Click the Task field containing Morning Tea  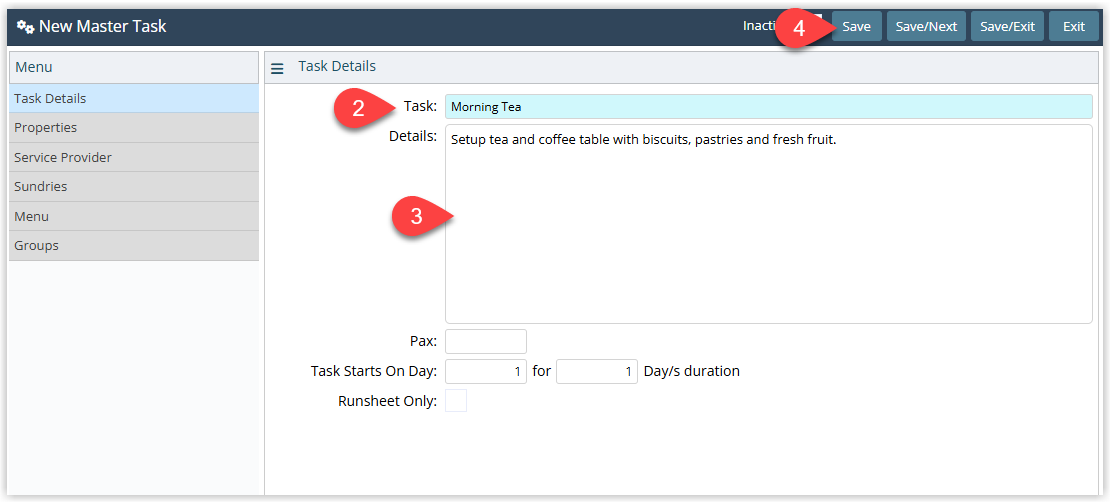(x=769, y=107)
